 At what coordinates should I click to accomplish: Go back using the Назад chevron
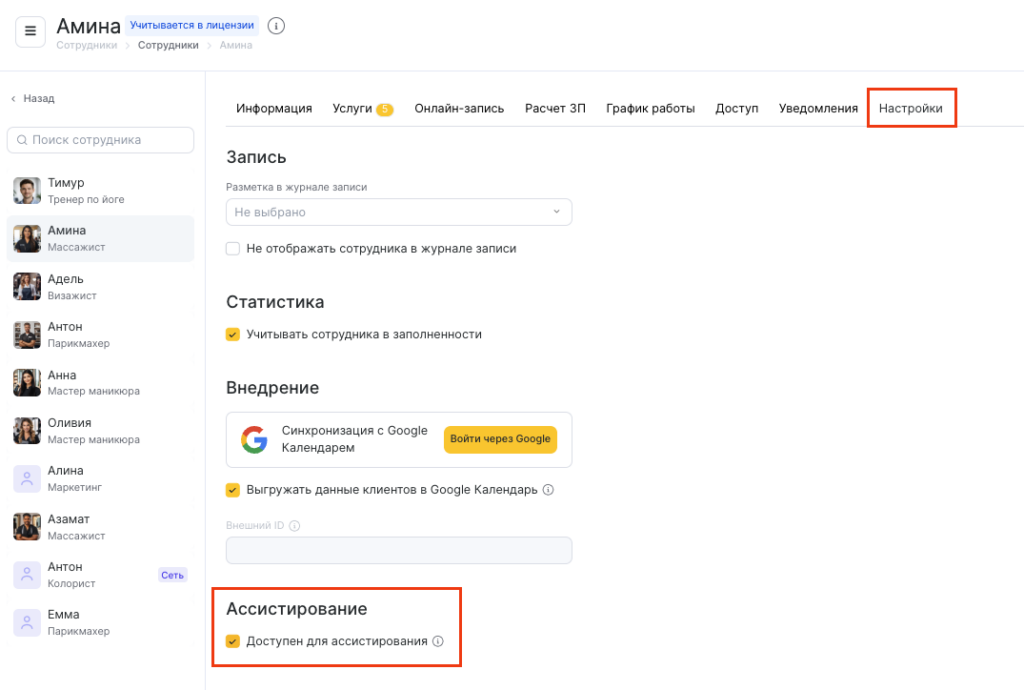pyautogui.click(x=14, y=99)
